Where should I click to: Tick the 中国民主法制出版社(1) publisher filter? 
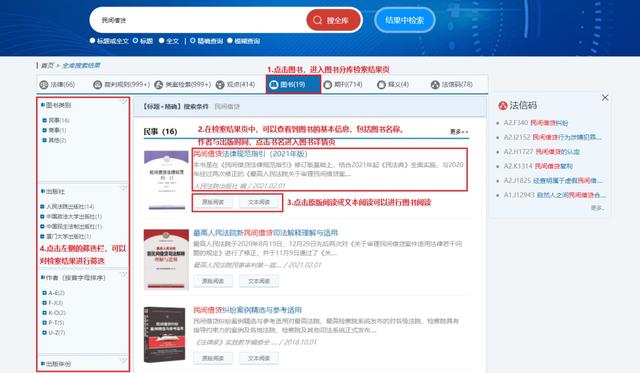coord(42,226)
